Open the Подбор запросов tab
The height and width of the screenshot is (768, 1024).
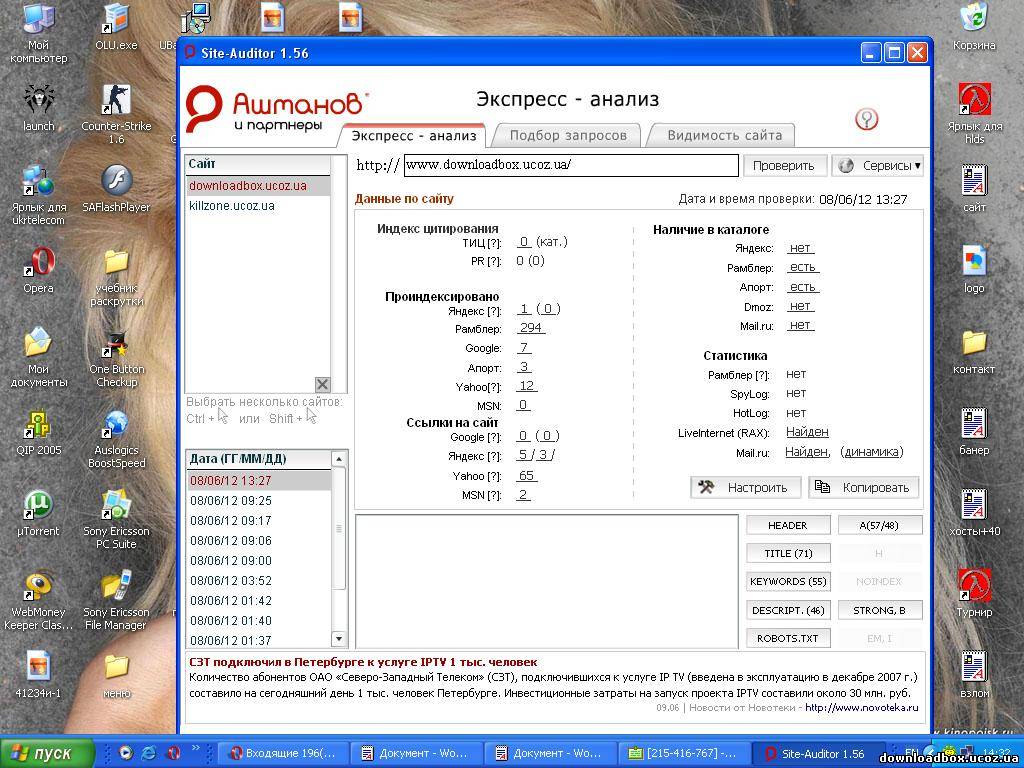[568, 136]
